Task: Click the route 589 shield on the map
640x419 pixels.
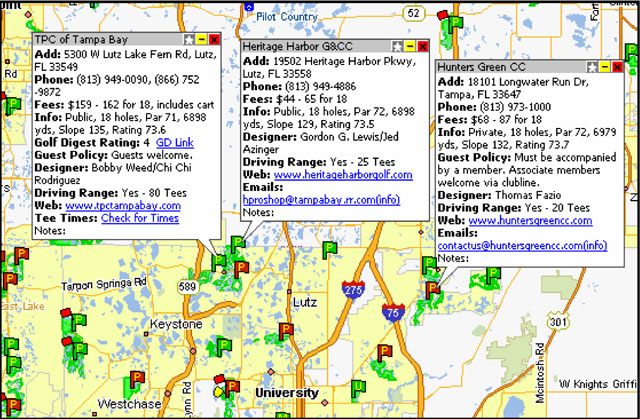Action: point(187,286)
